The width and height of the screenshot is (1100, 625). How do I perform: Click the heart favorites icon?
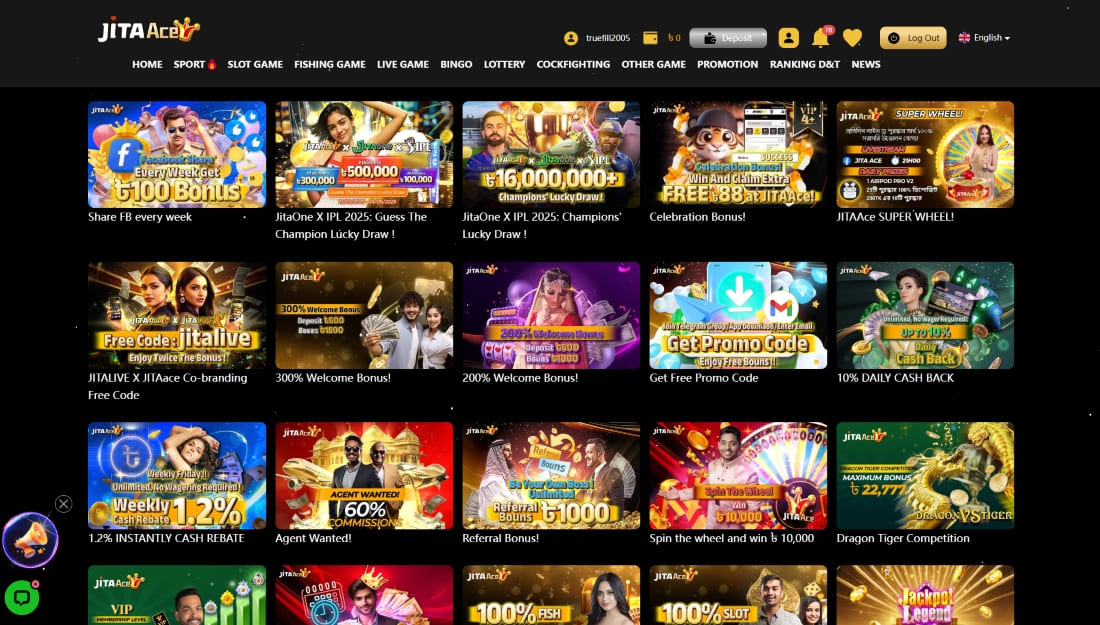[x=852, y=38]
